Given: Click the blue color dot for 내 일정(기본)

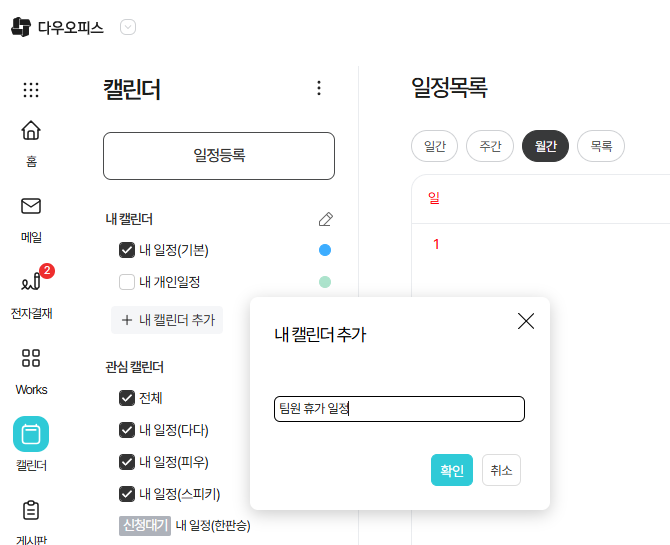Looking at the screenshot, I should [325, 250].
